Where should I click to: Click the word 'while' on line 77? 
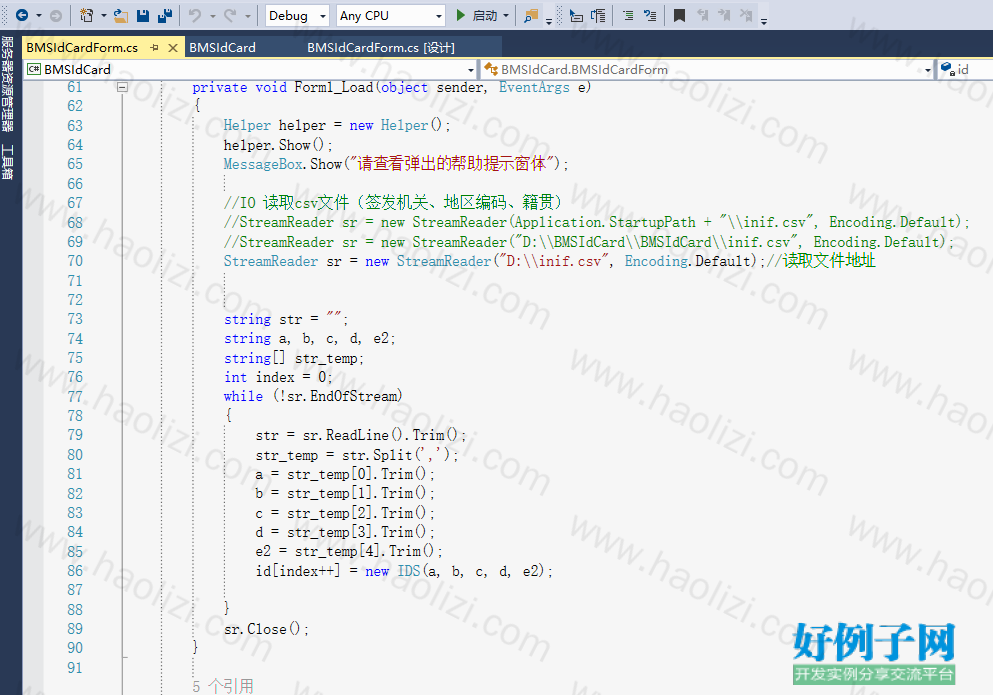coord(243,397)
